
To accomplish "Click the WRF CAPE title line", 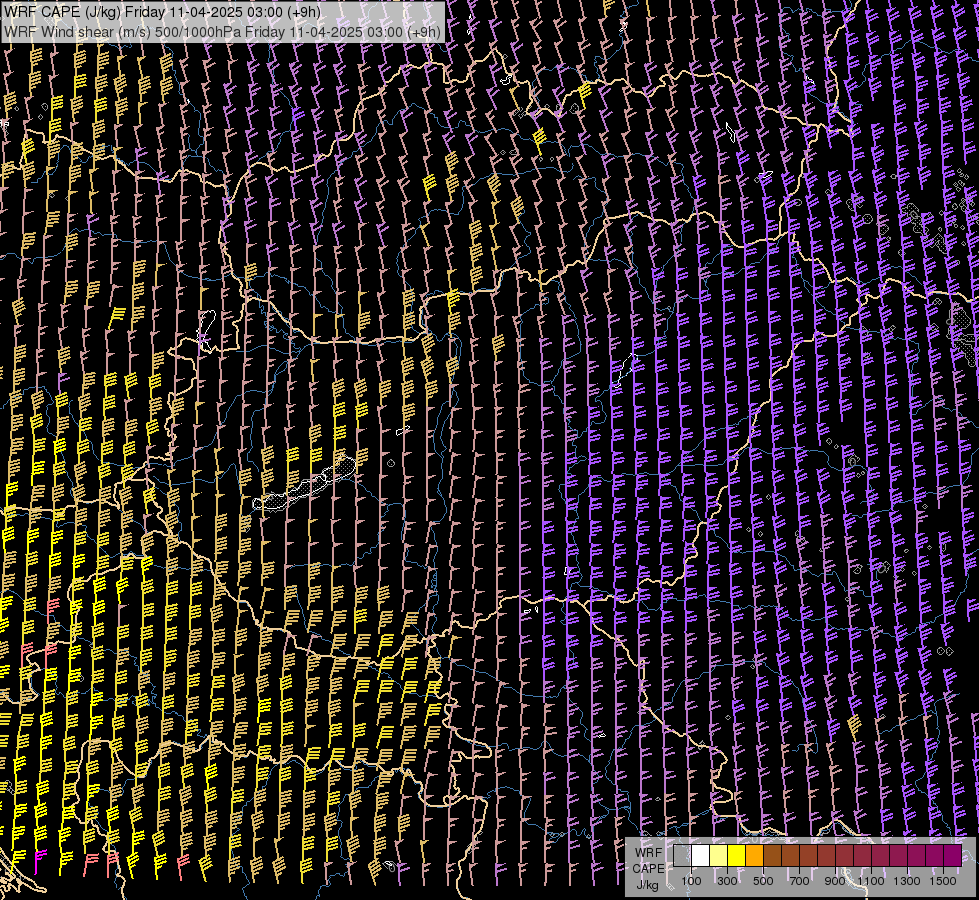I will pos(162,12).
